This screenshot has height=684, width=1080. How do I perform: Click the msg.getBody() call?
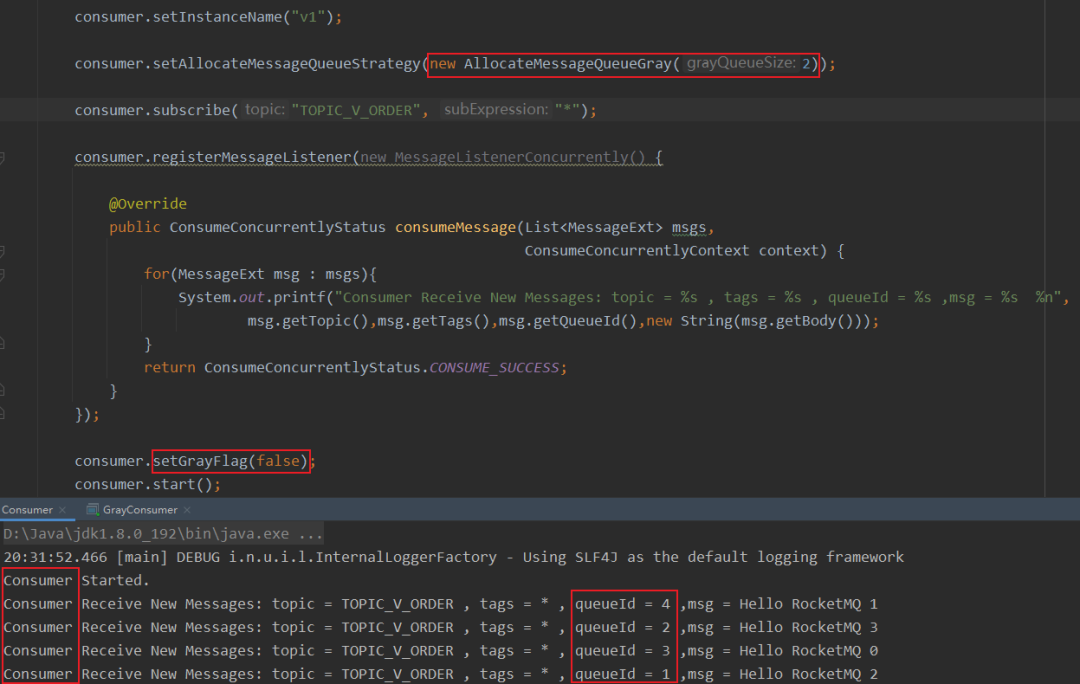[x=798, y=321]
